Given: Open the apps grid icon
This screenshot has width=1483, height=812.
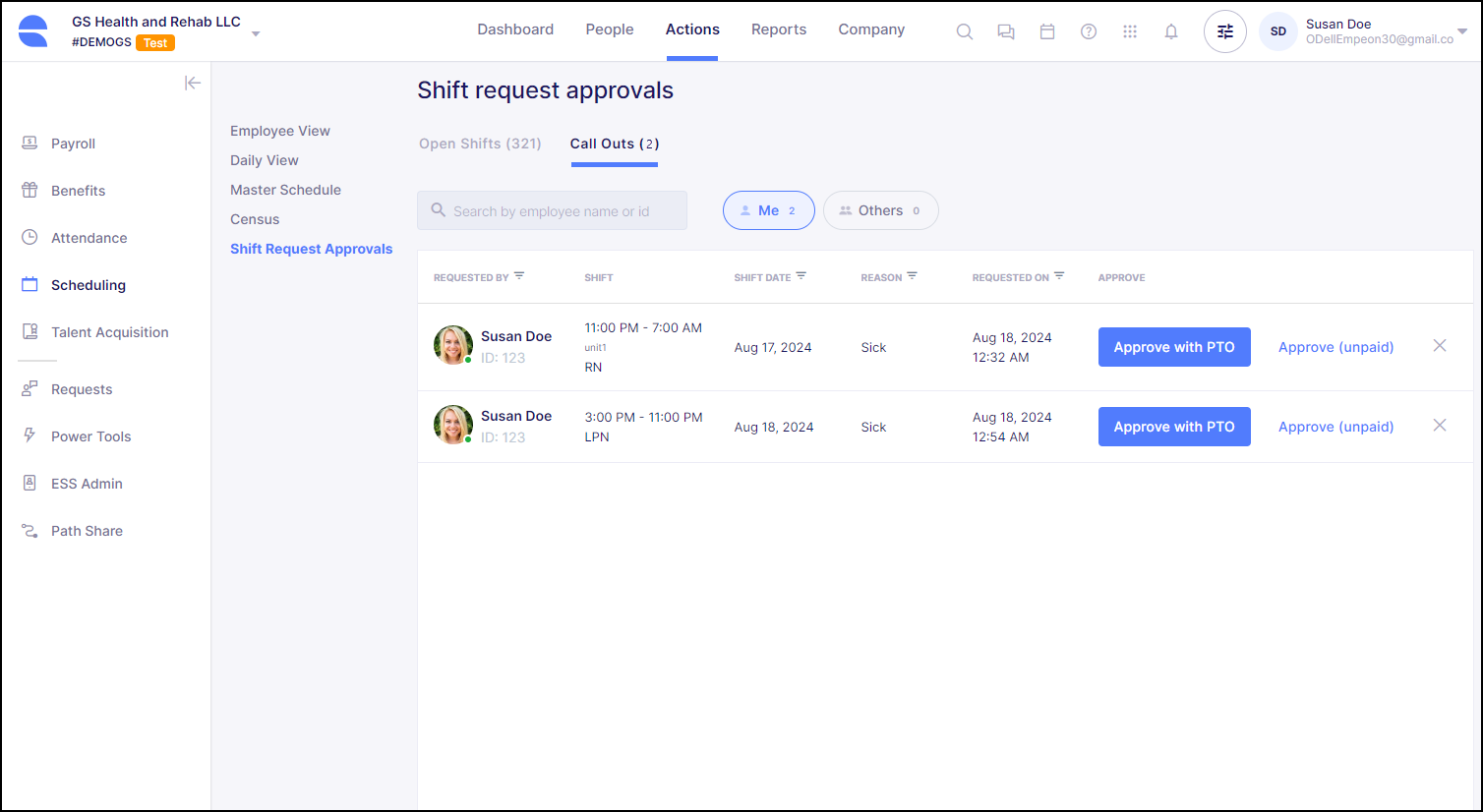Looking at the screenshot, I should click(x=1130, y=31).
